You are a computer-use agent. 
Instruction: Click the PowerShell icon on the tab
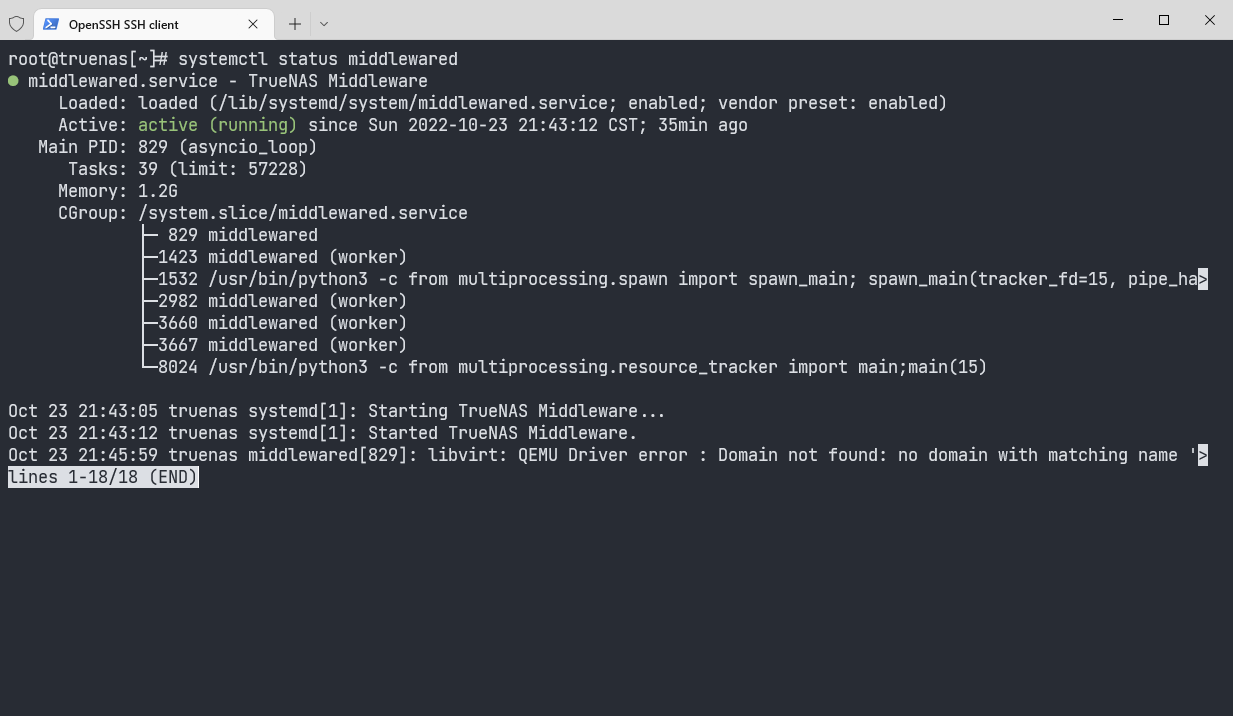pos(50,24)
